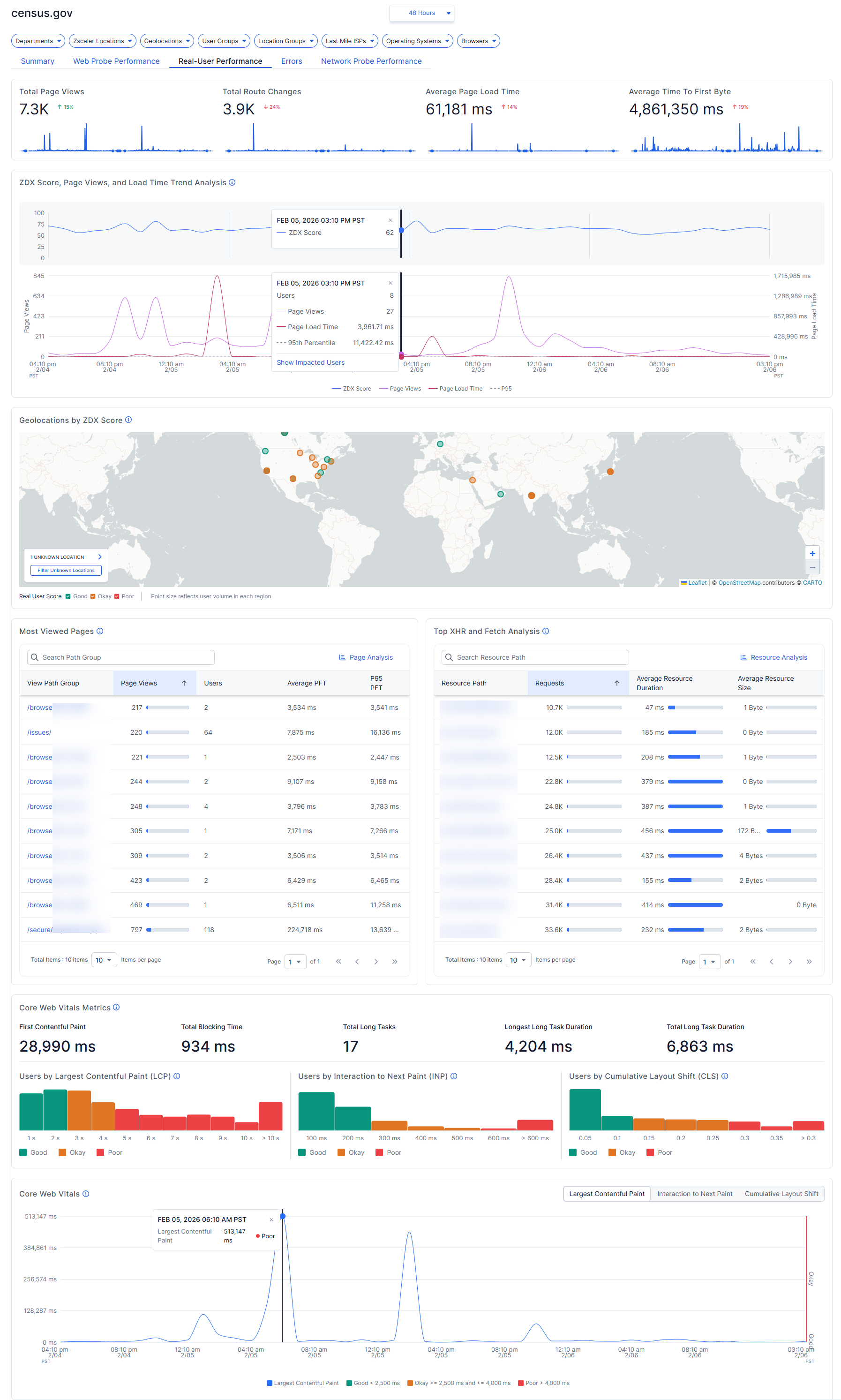Toggle the Good Real User Score checkbox
841x1400 pixels.
(68, 596)
